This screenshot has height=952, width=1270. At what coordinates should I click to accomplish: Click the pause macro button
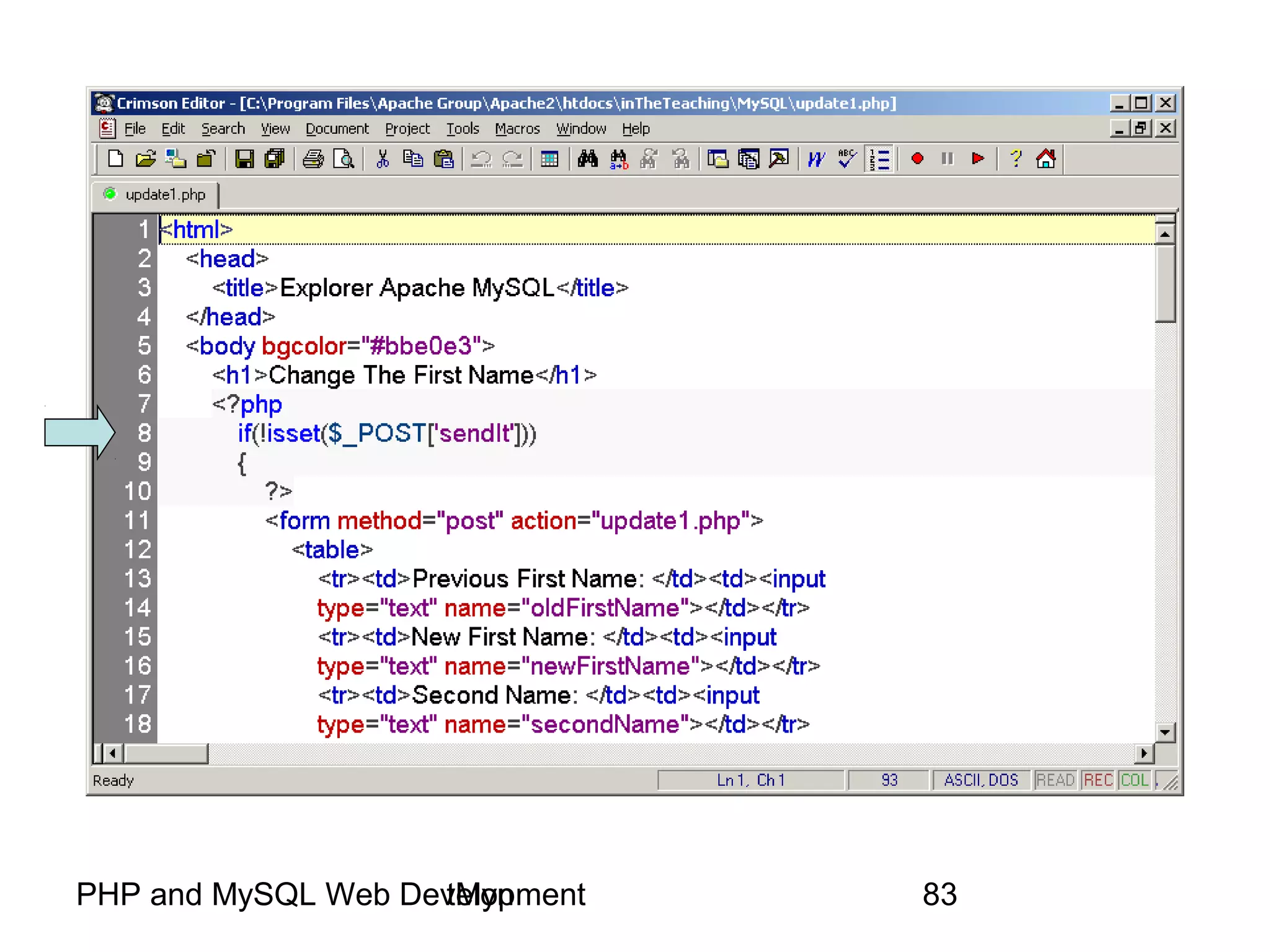coord(947,159)
